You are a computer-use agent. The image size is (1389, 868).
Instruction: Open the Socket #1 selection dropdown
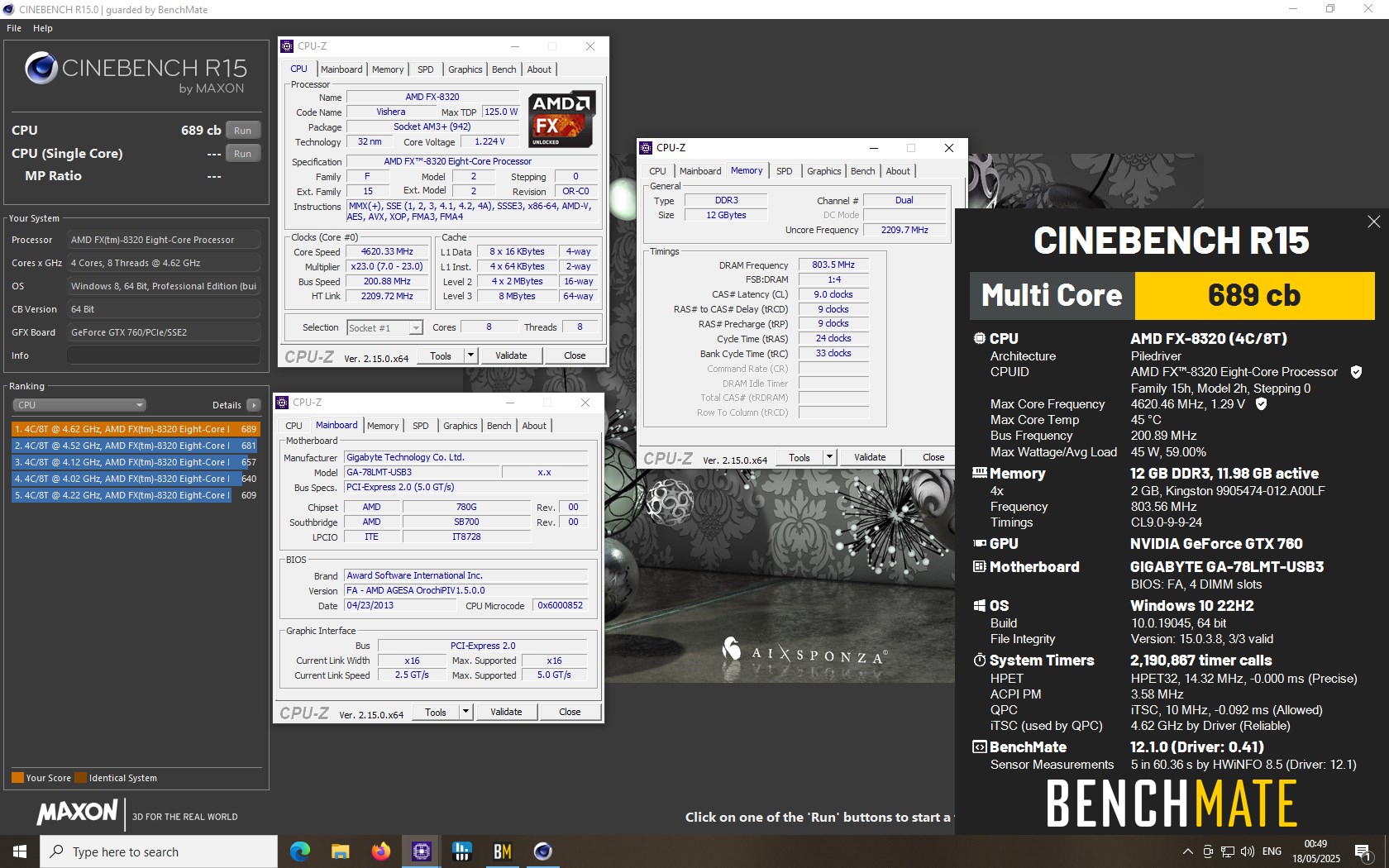pos(384,328)
